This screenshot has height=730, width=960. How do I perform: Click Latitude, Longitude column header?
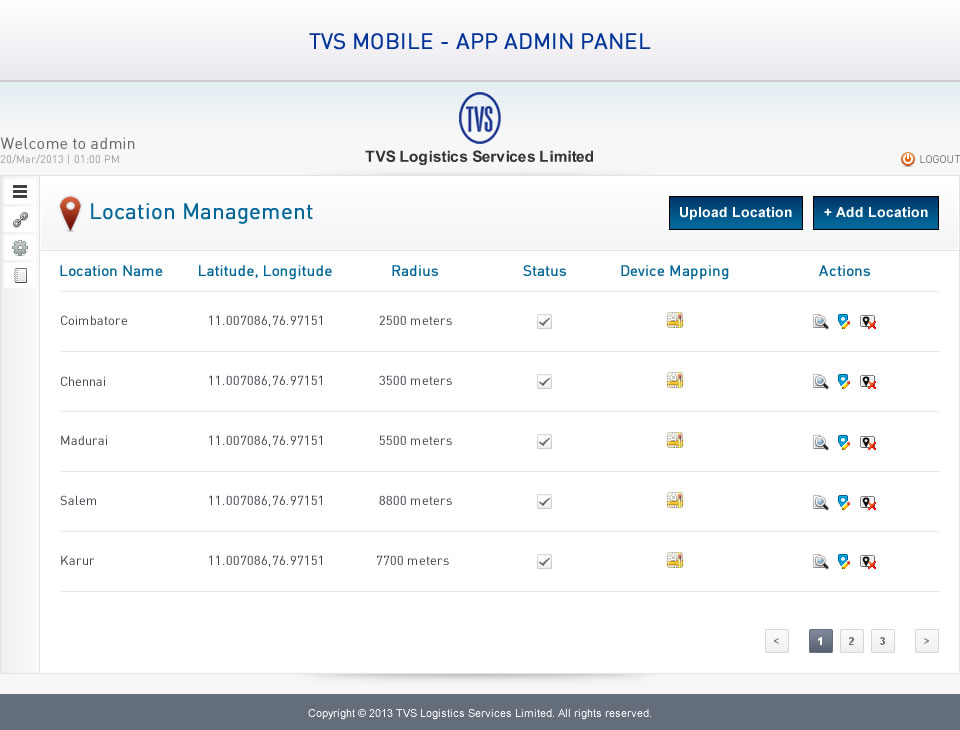tap(265, 271)
